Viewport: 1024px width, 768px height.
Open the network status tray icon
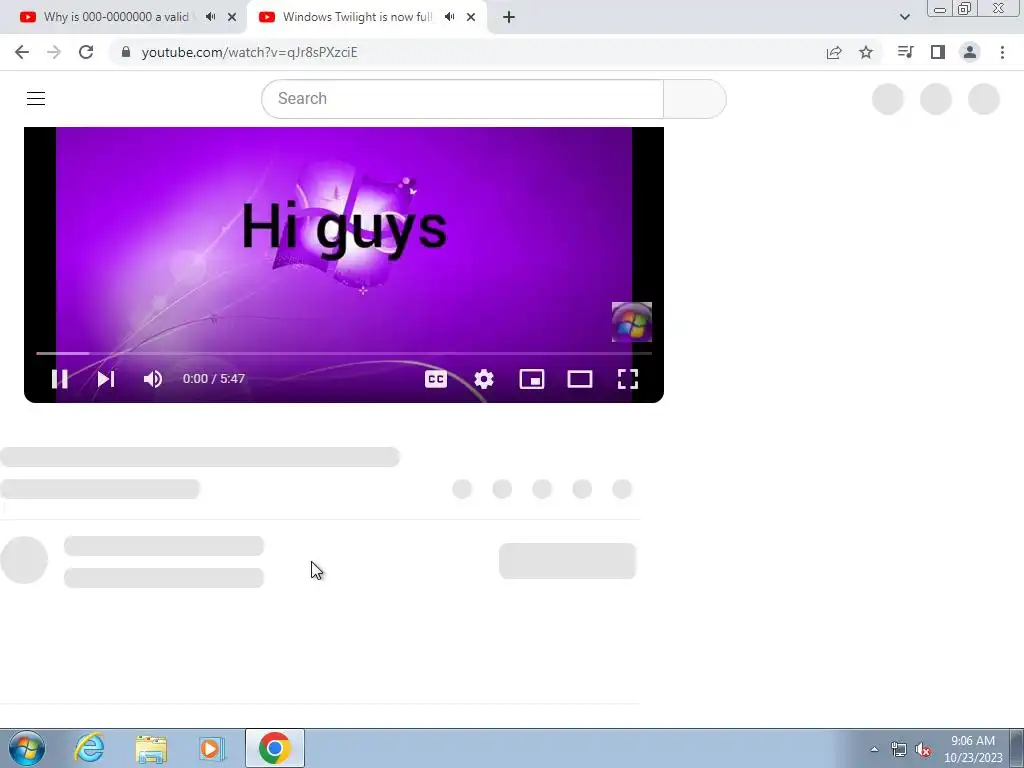[x=899, y=749]
